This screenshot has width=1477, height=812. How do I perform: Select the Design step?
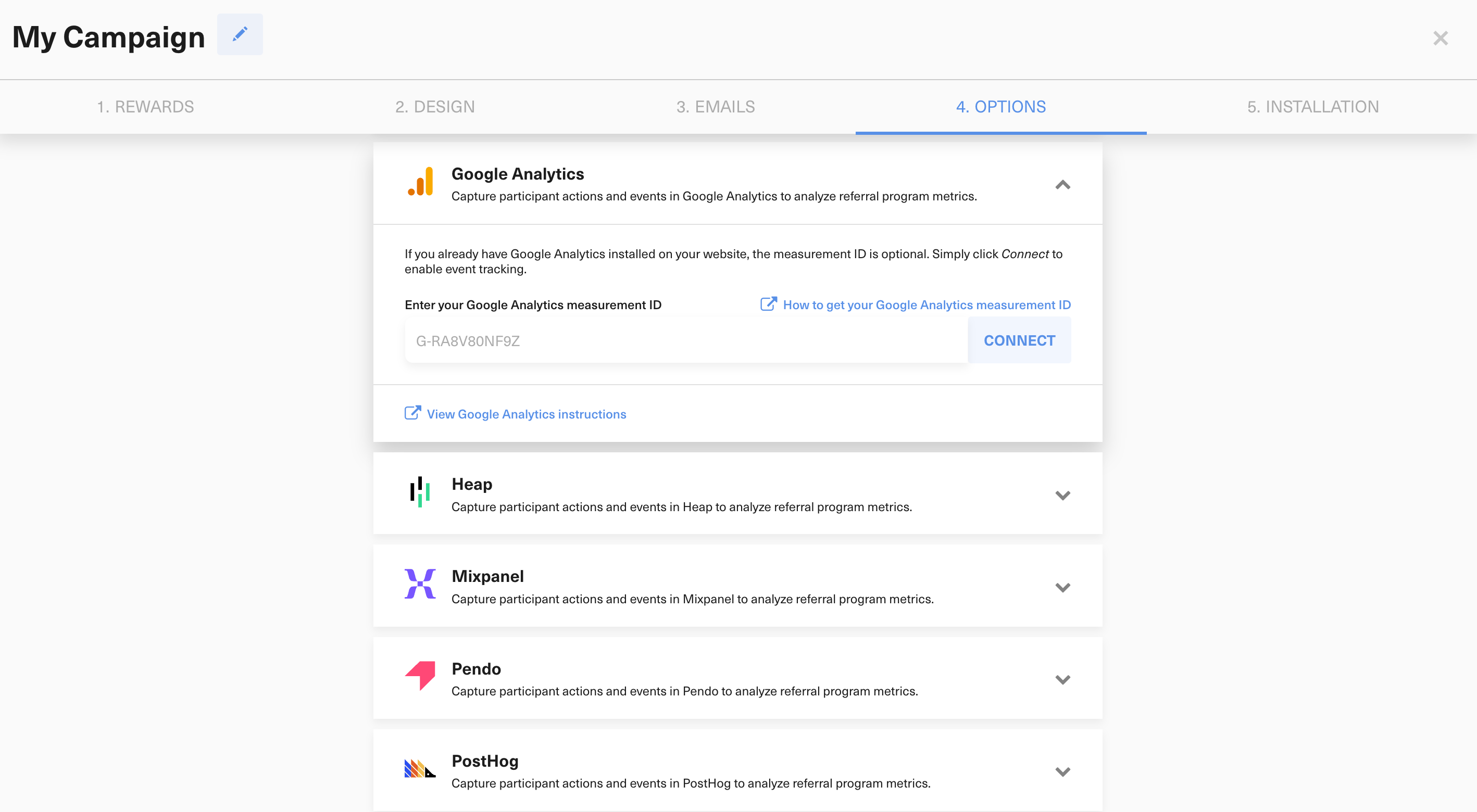pos(435,107)
